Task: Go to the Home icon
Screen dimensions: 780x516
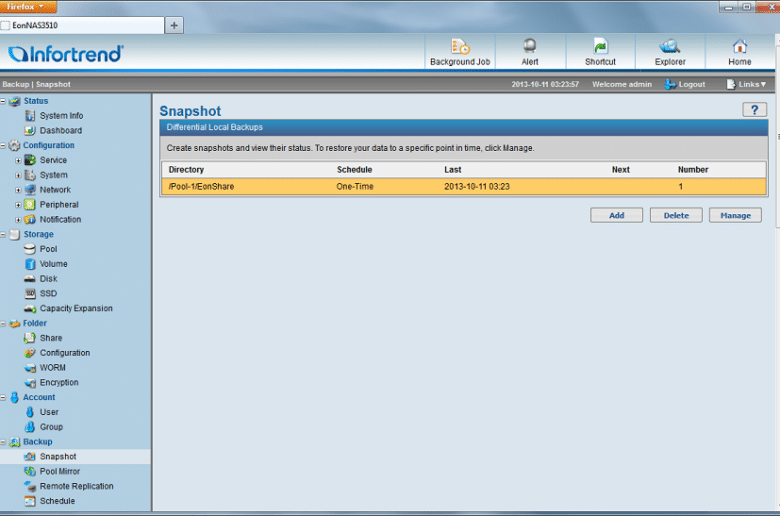Action: point(740,46)
